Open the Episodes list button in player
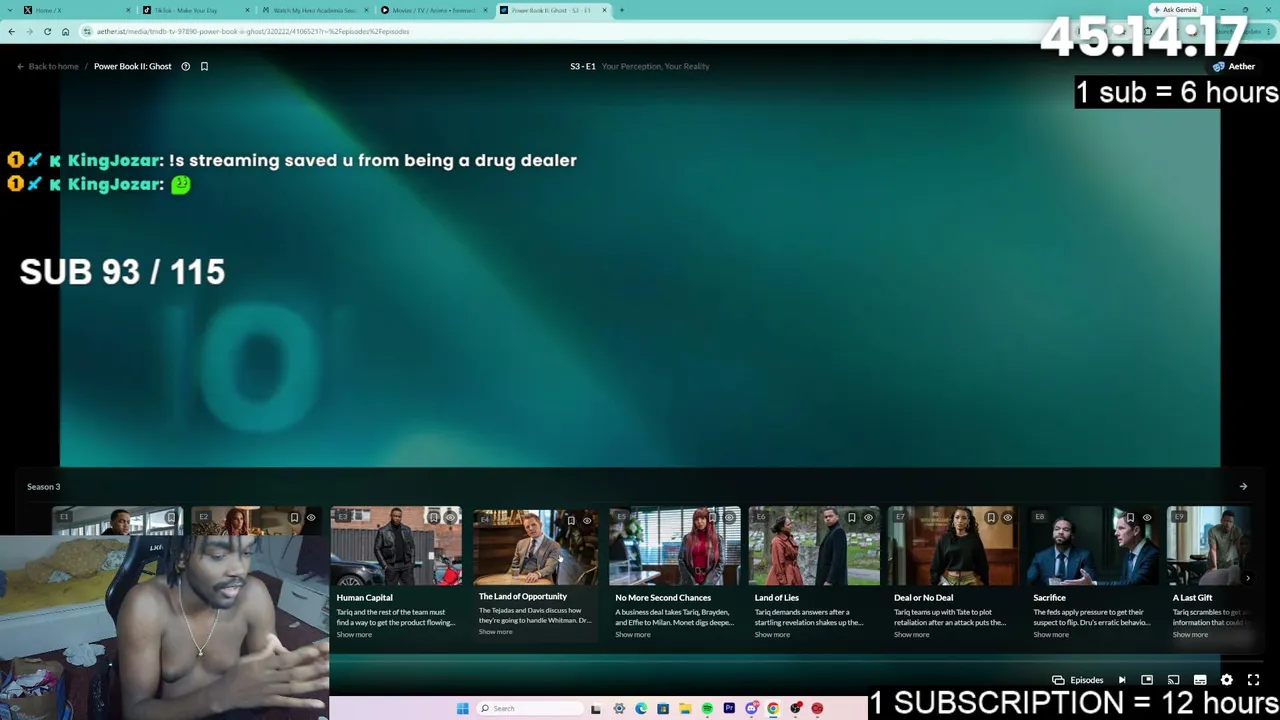This screenshot has width=1280, height=720. tap(1078, 680)
